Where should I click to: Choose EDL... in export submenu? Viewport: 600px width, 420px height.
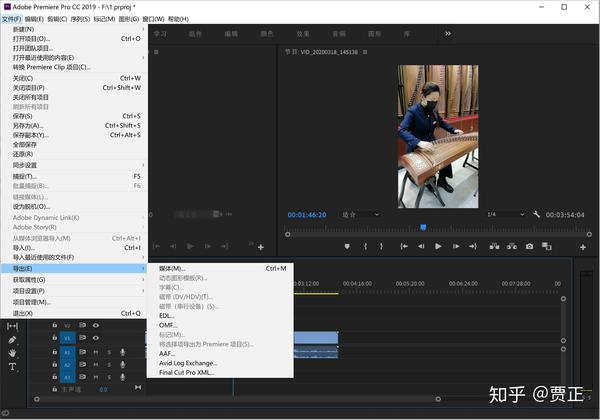(x=220, y=316)
